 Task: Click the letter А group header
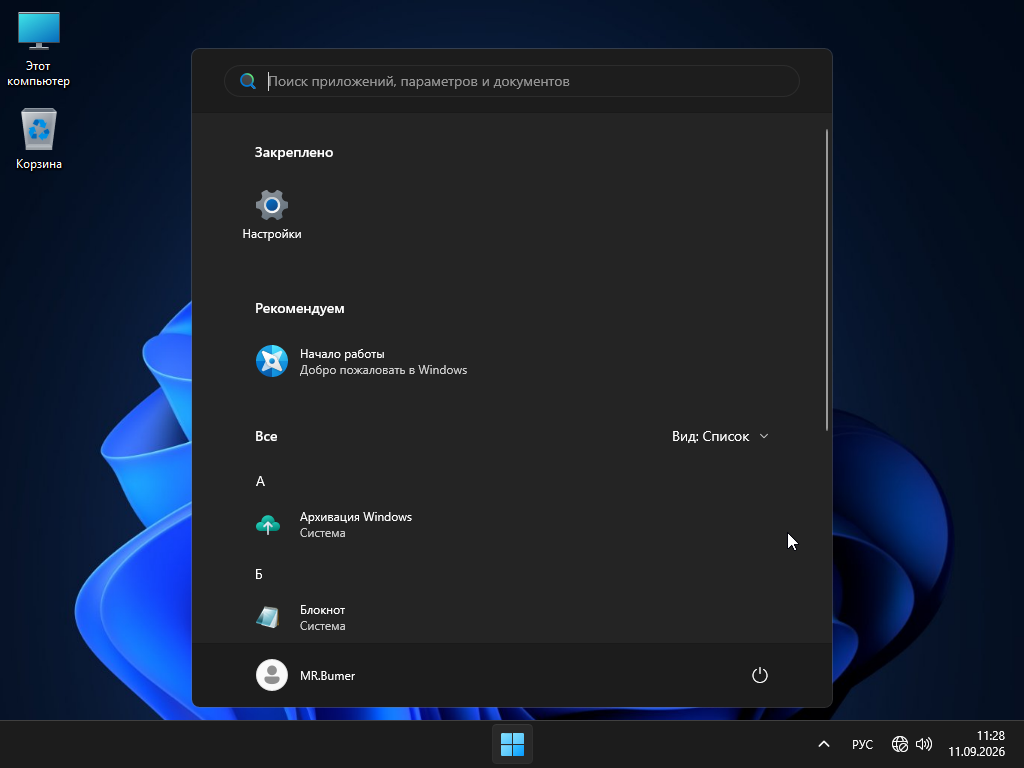point(260,481)
